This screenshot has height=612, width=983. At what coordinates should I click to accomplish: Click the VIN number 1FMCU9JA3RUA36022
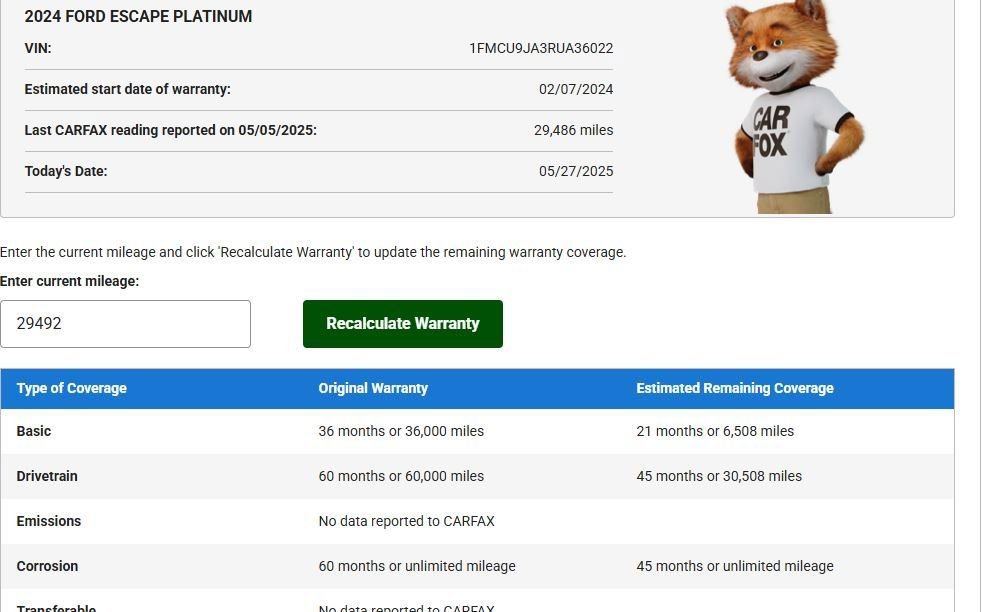pyautogui.click(x=541, y=48)
